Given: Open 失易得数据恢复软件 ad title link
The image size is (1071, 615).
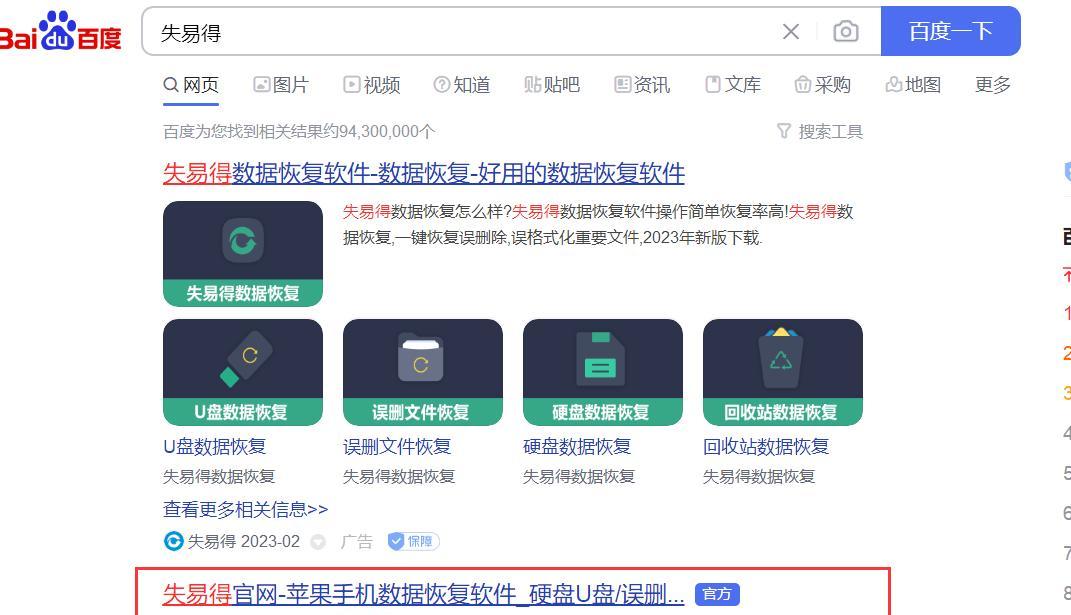Looking at the screenshot, I should (x=423, y=174).
